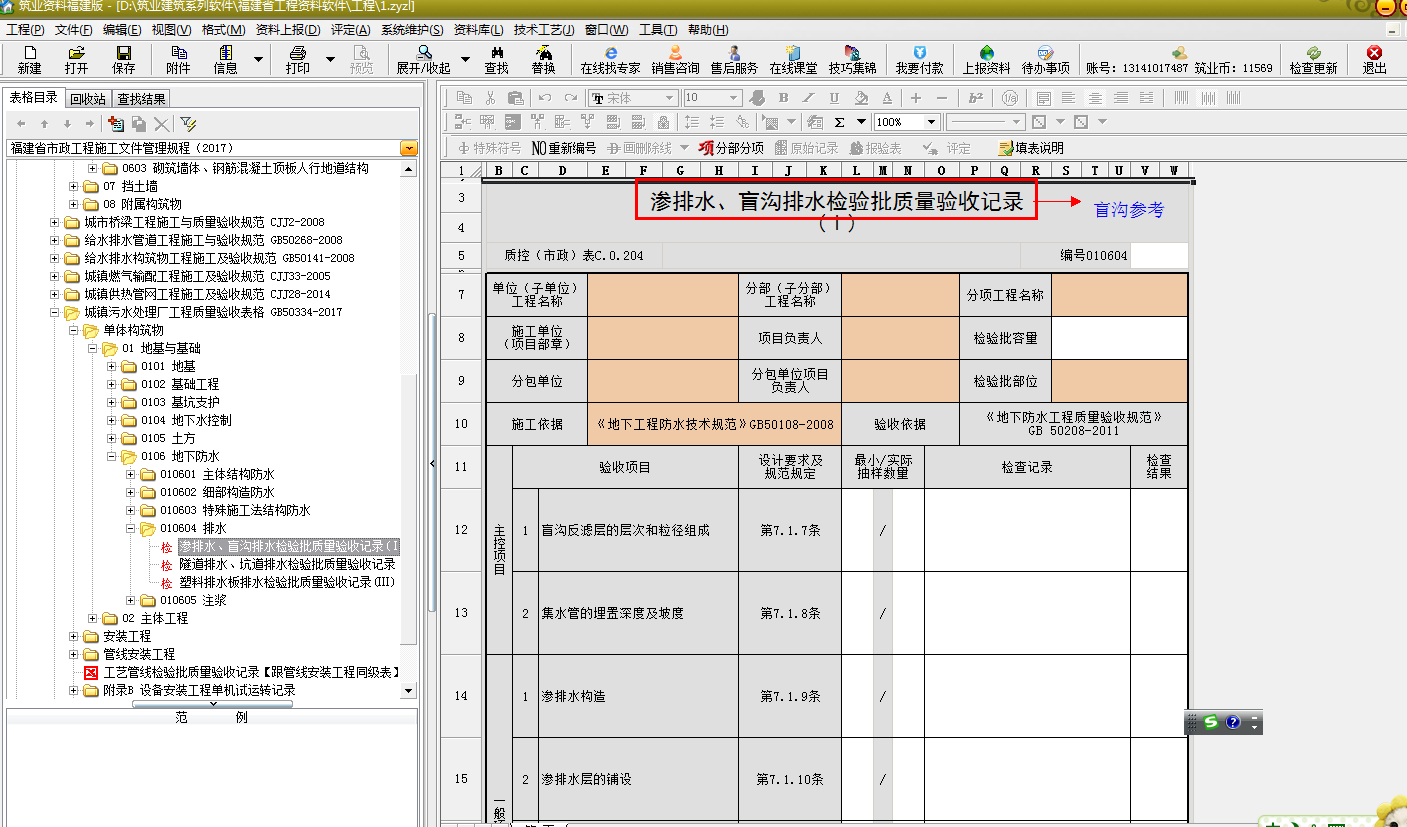Switch to the 回收站 tab
Image resolution: width=1407 pixels, height=827 pixels.
pos(88,99)
